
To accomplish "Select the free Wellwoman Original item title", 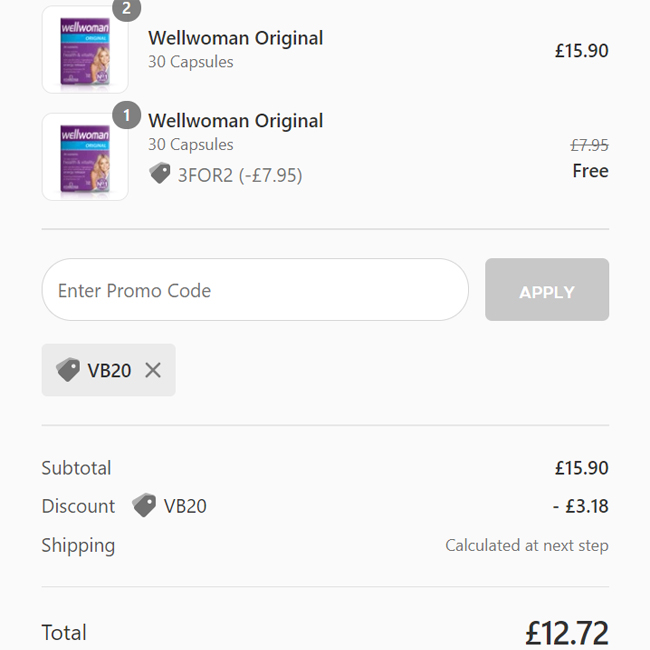I will click(x=235, y=121).
